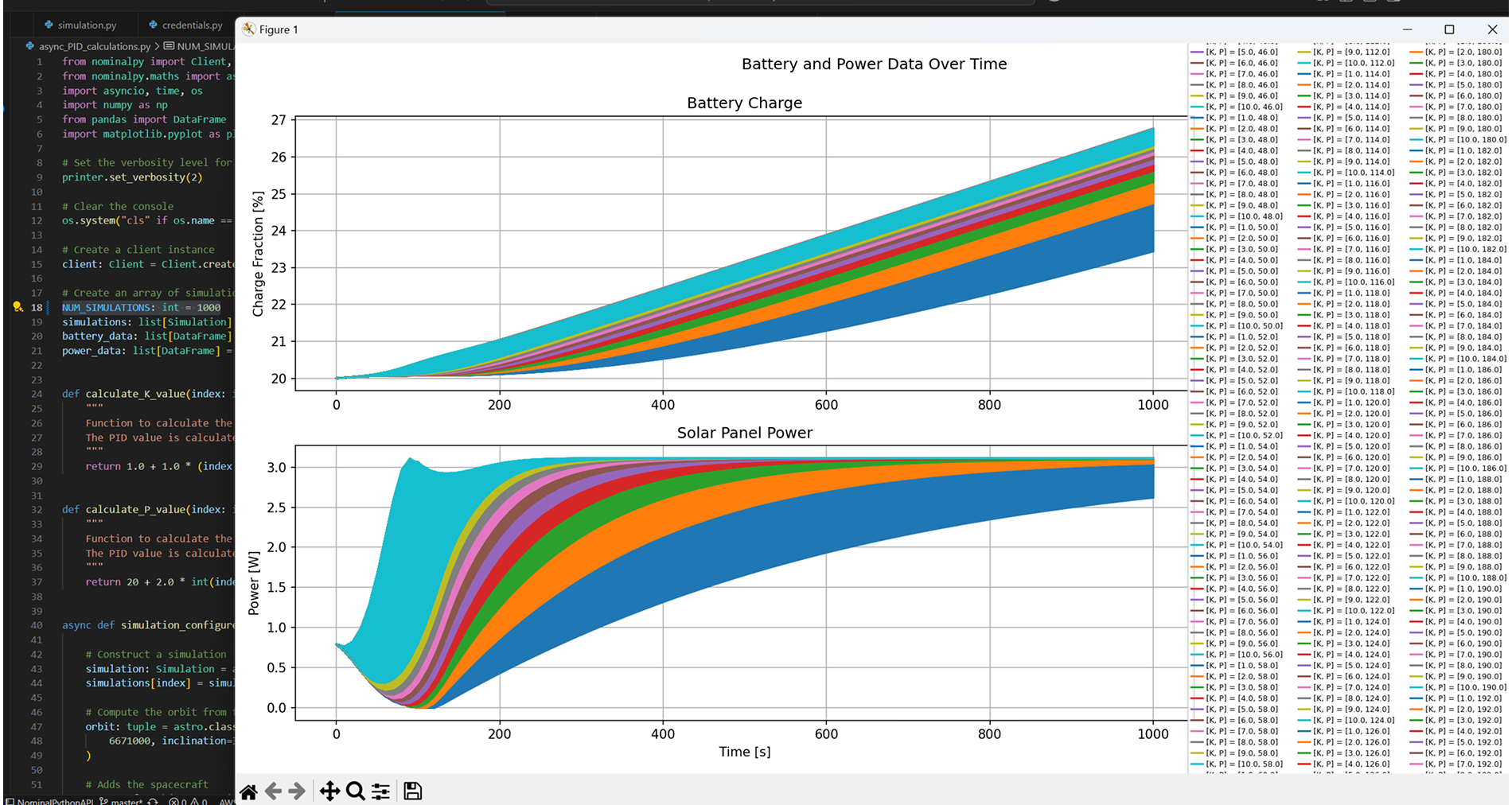
Task: Activate the Pan/move axes tool
Action: click(x=329, y=791)
